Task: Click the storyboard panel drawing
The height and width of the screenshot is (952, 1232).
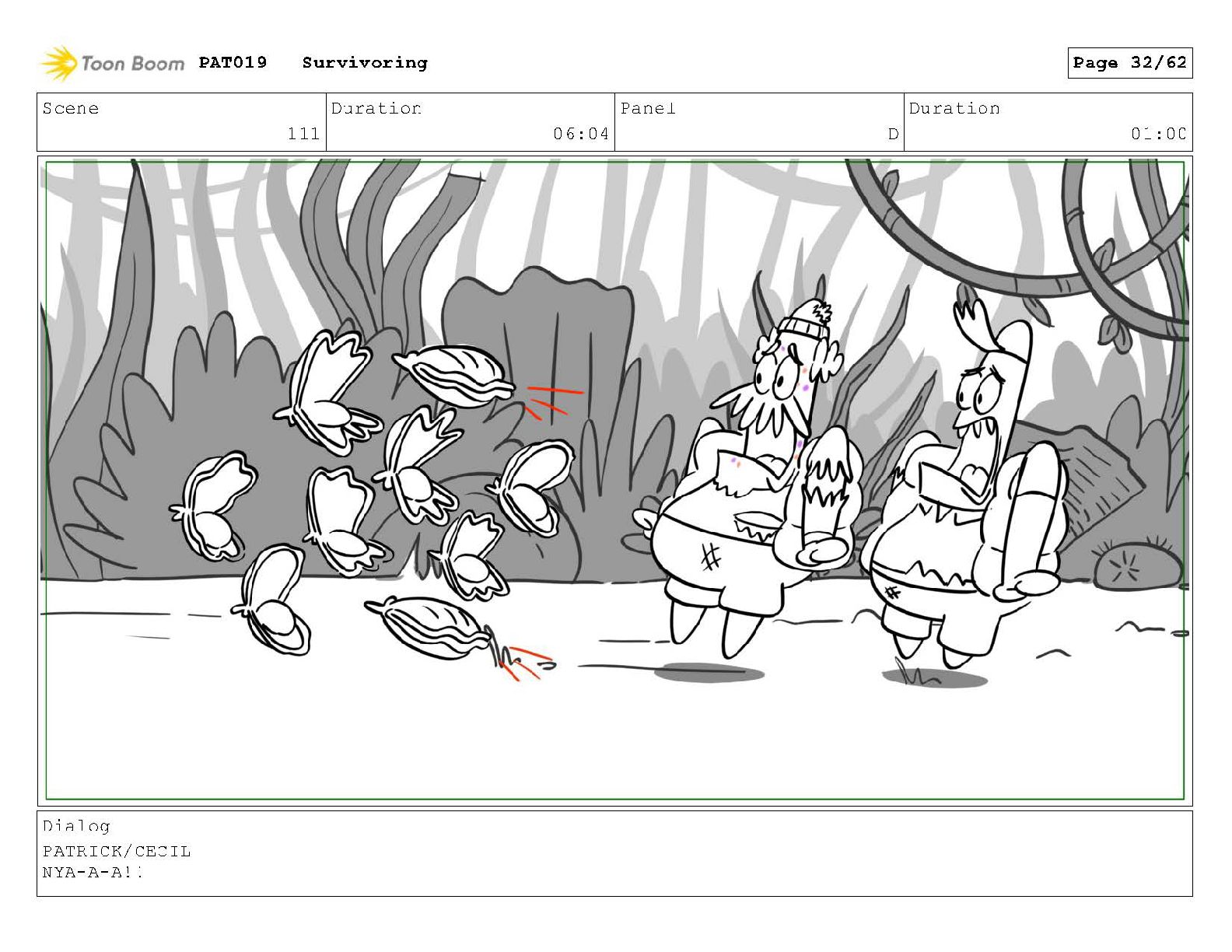Action: pos(614,481)
